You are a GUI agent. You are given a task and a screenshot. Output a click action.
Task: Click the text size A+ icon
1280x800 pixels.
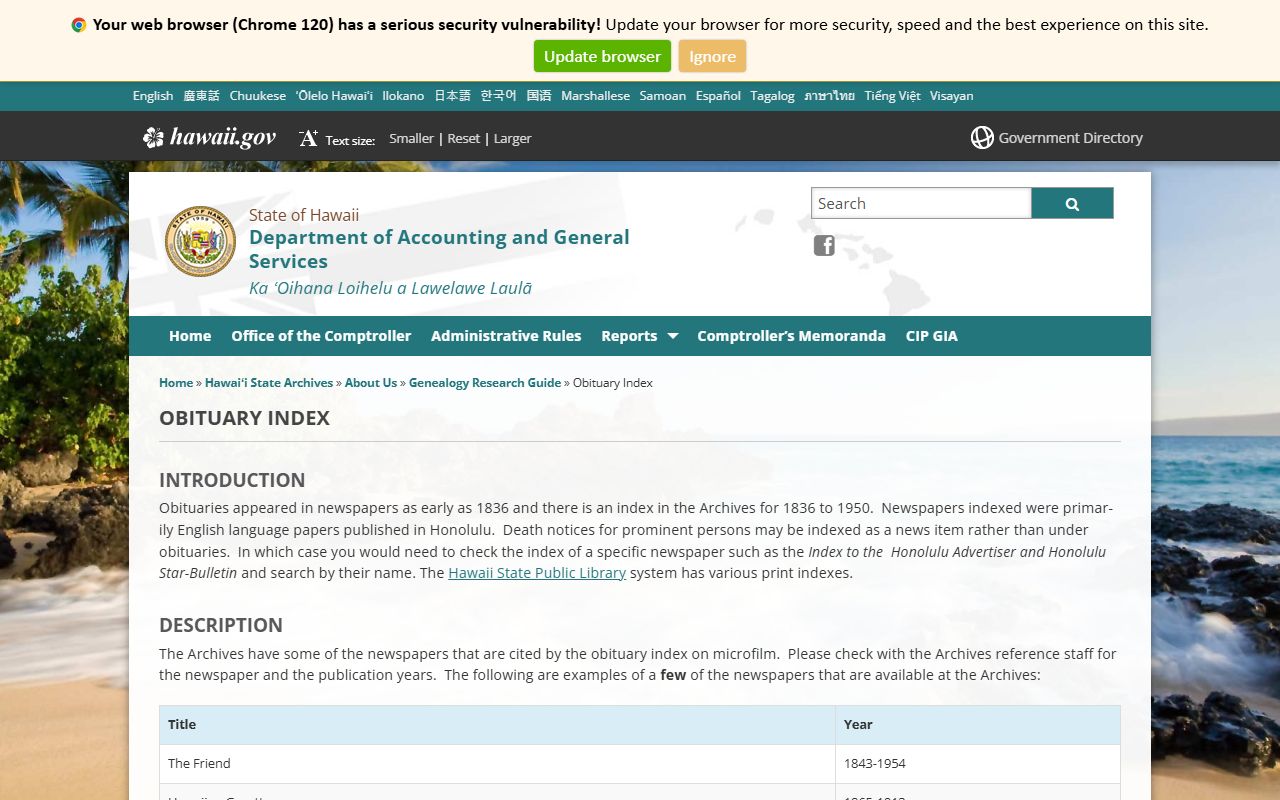pos(308,138)
